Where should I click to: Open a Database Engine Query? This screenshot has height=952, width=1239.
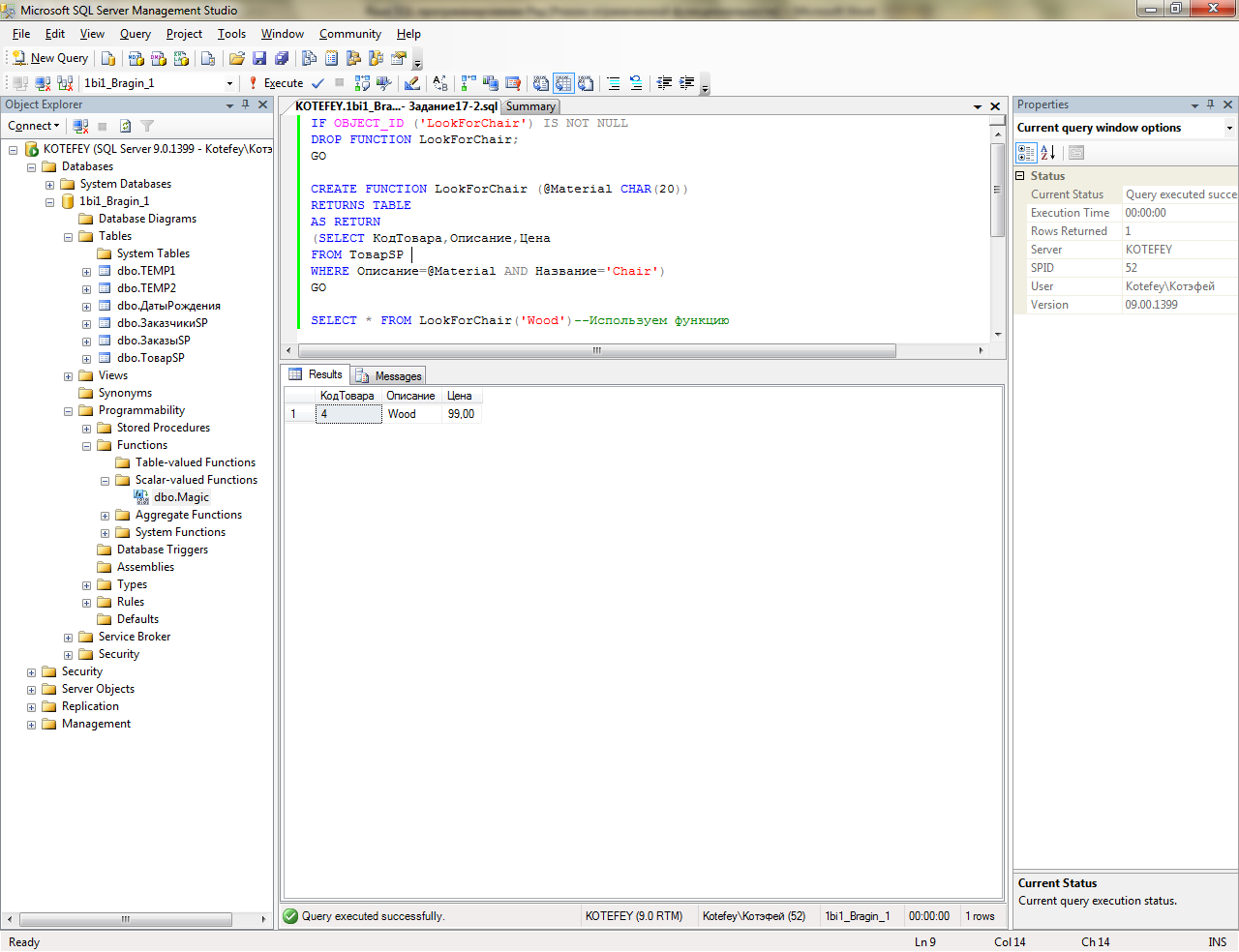[x=108, y=58]
